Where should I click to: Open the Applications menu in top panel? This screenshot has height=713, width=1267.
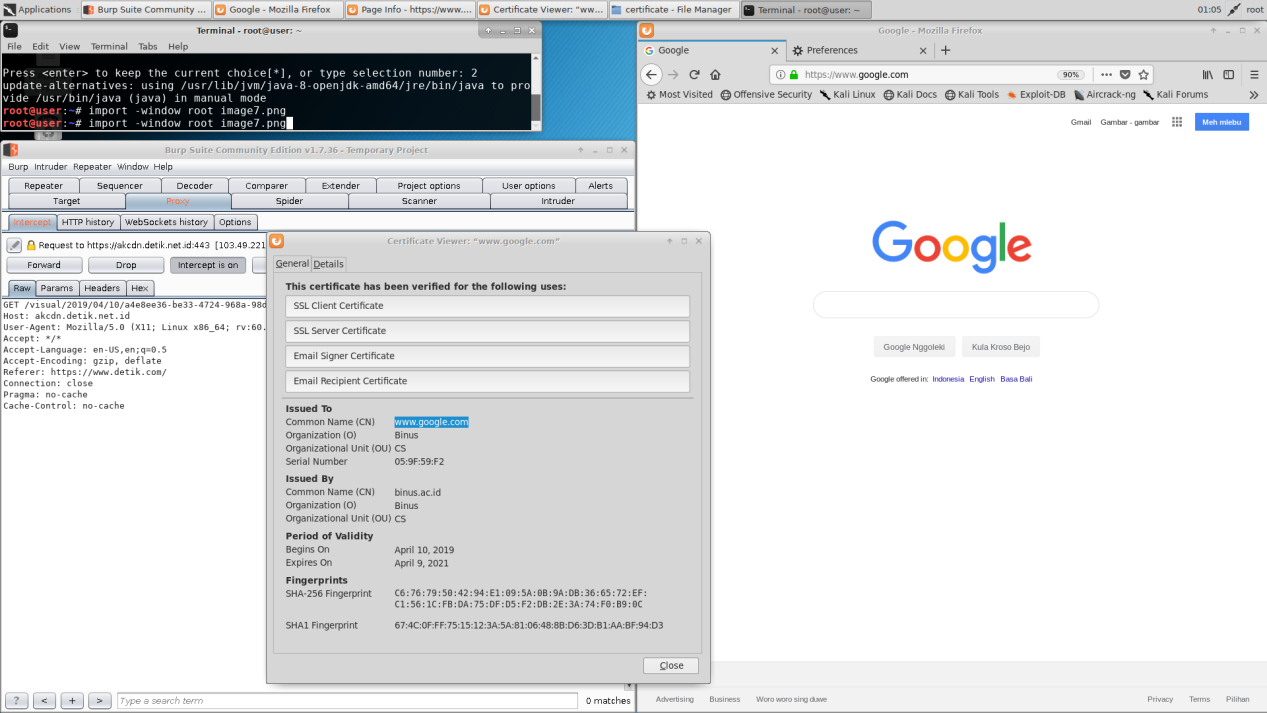coord(38,9)
